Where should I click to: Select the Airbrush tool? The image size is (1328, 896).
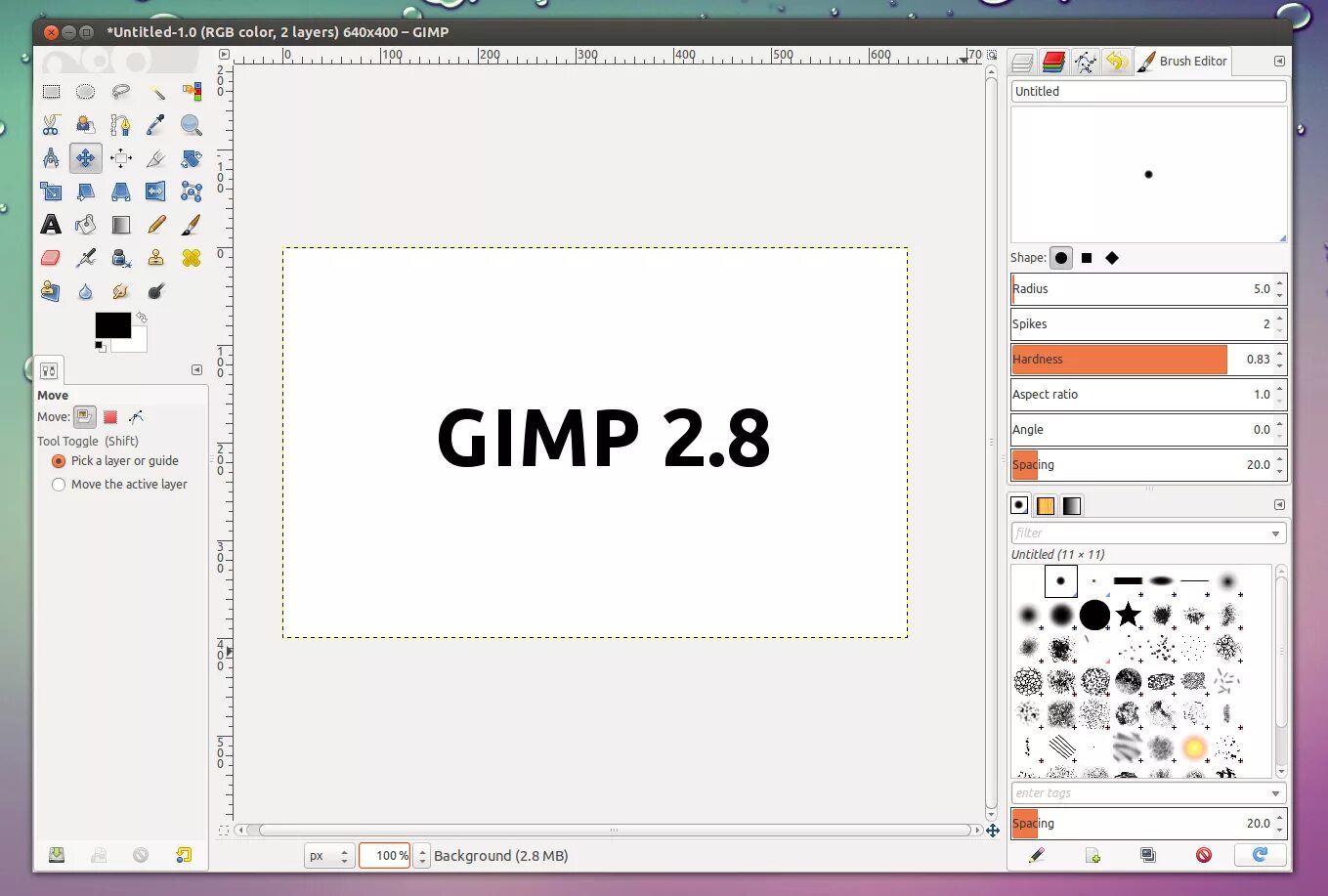[86, 258]
